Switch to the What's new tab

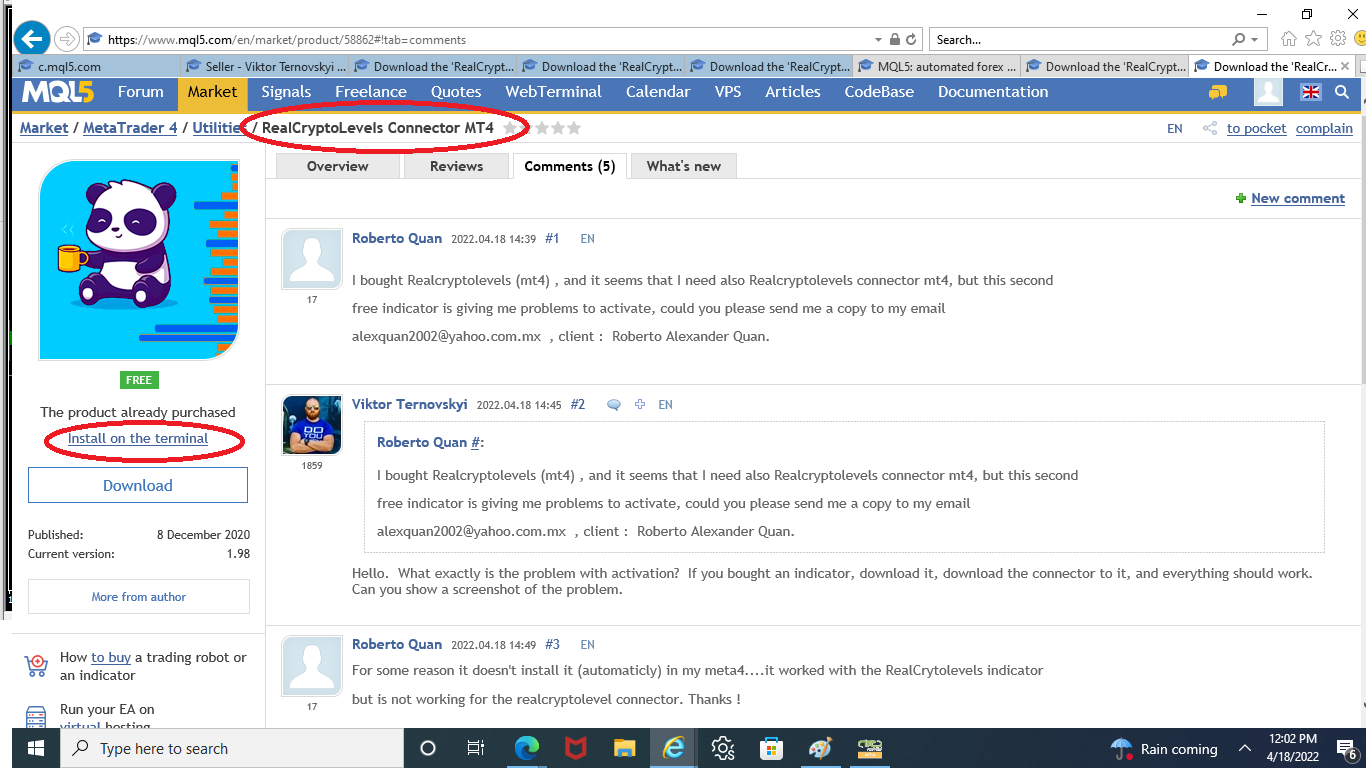684,166
